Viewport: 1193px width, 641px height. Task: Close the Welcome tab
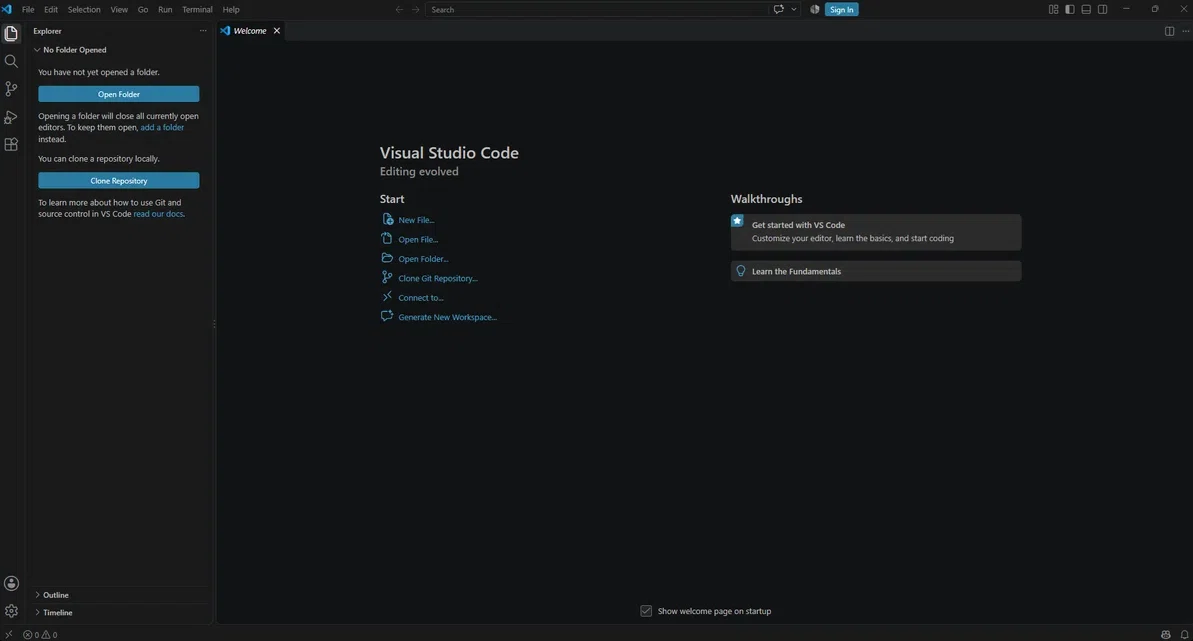[x=277, y=31]
